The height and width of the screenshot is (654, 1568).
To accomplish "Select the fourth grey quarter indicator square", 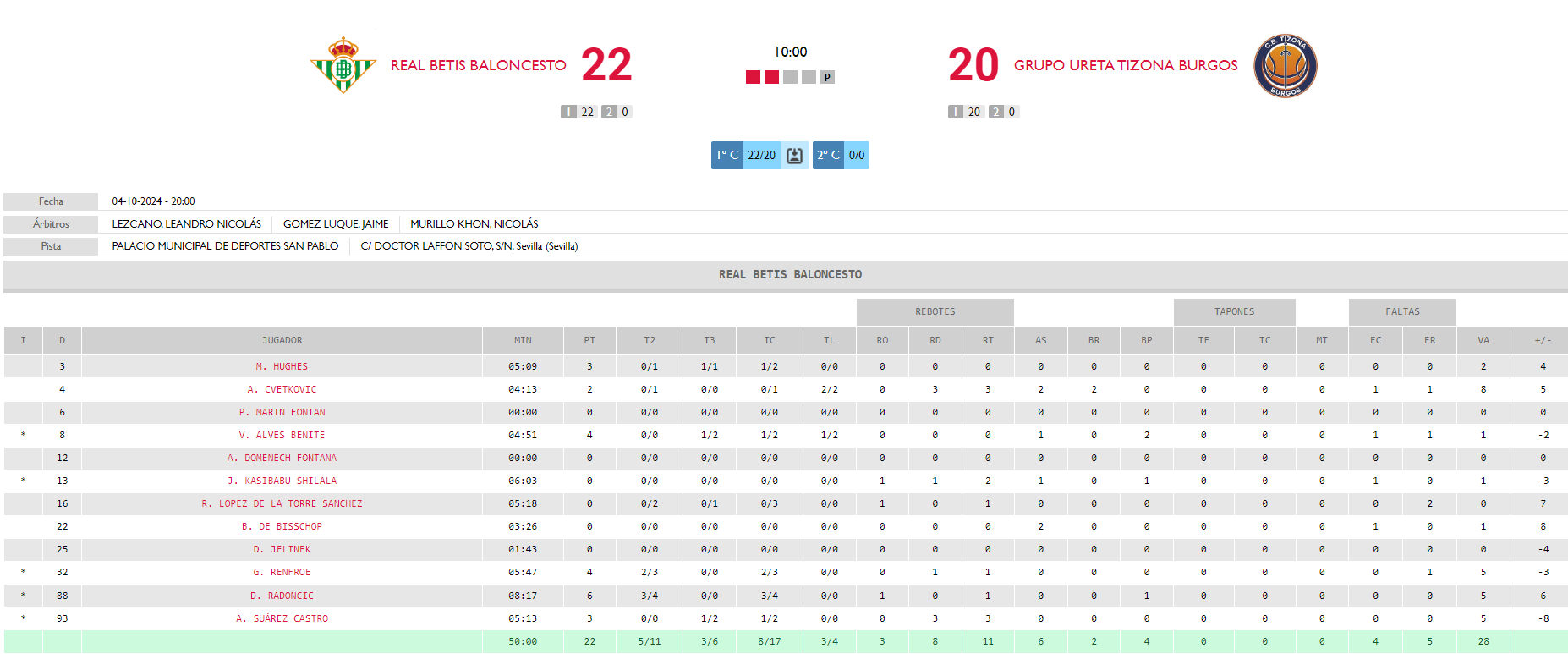I will click(x=809, y=77).
